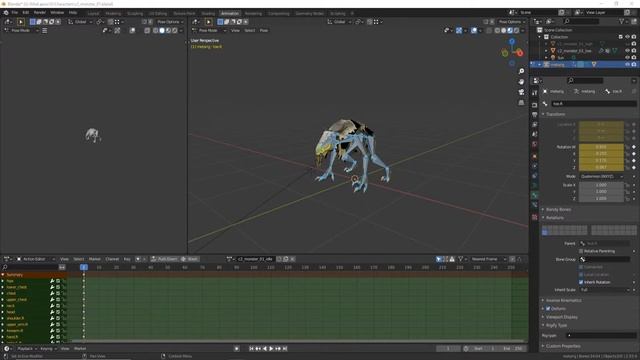Toggle overlays in the right viewport header
Screen dimensions: 640x360
coord(474,31)
